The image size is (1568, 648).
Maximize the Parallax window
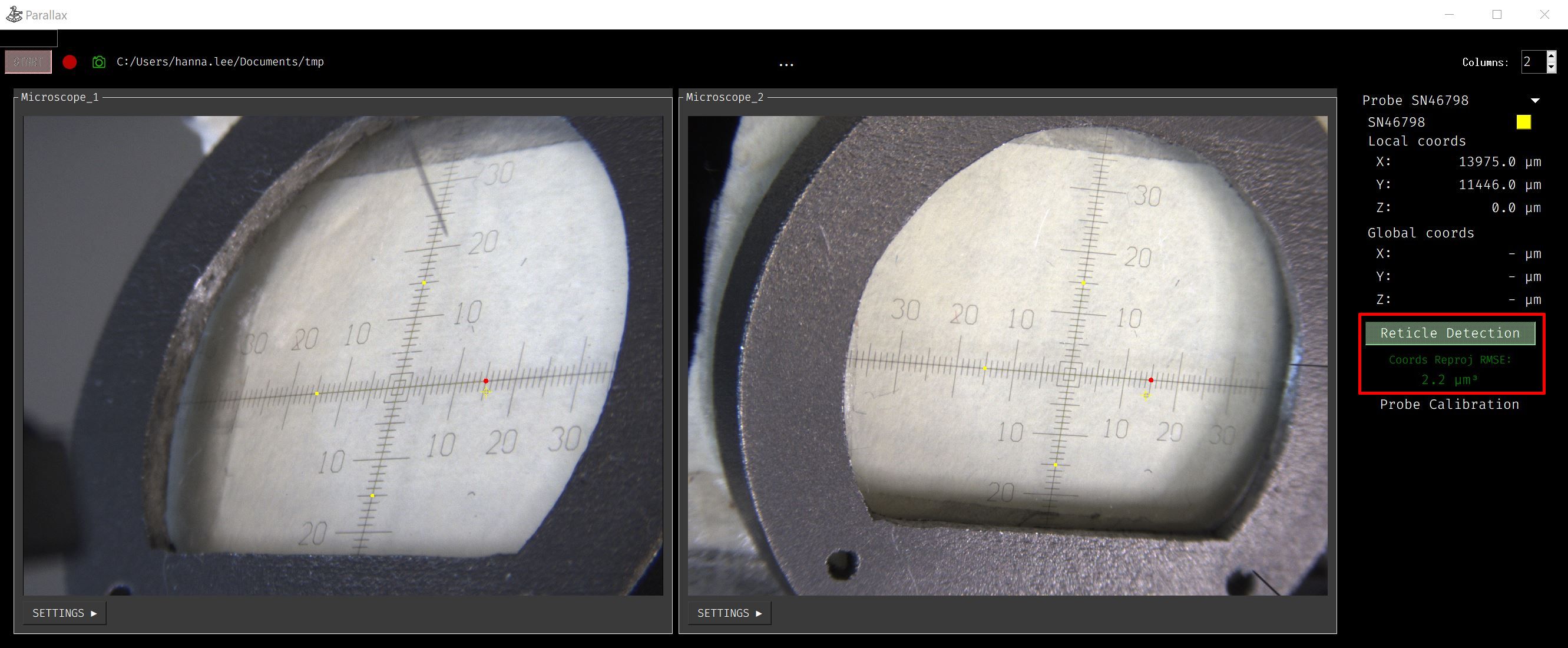pos(1497,15)
